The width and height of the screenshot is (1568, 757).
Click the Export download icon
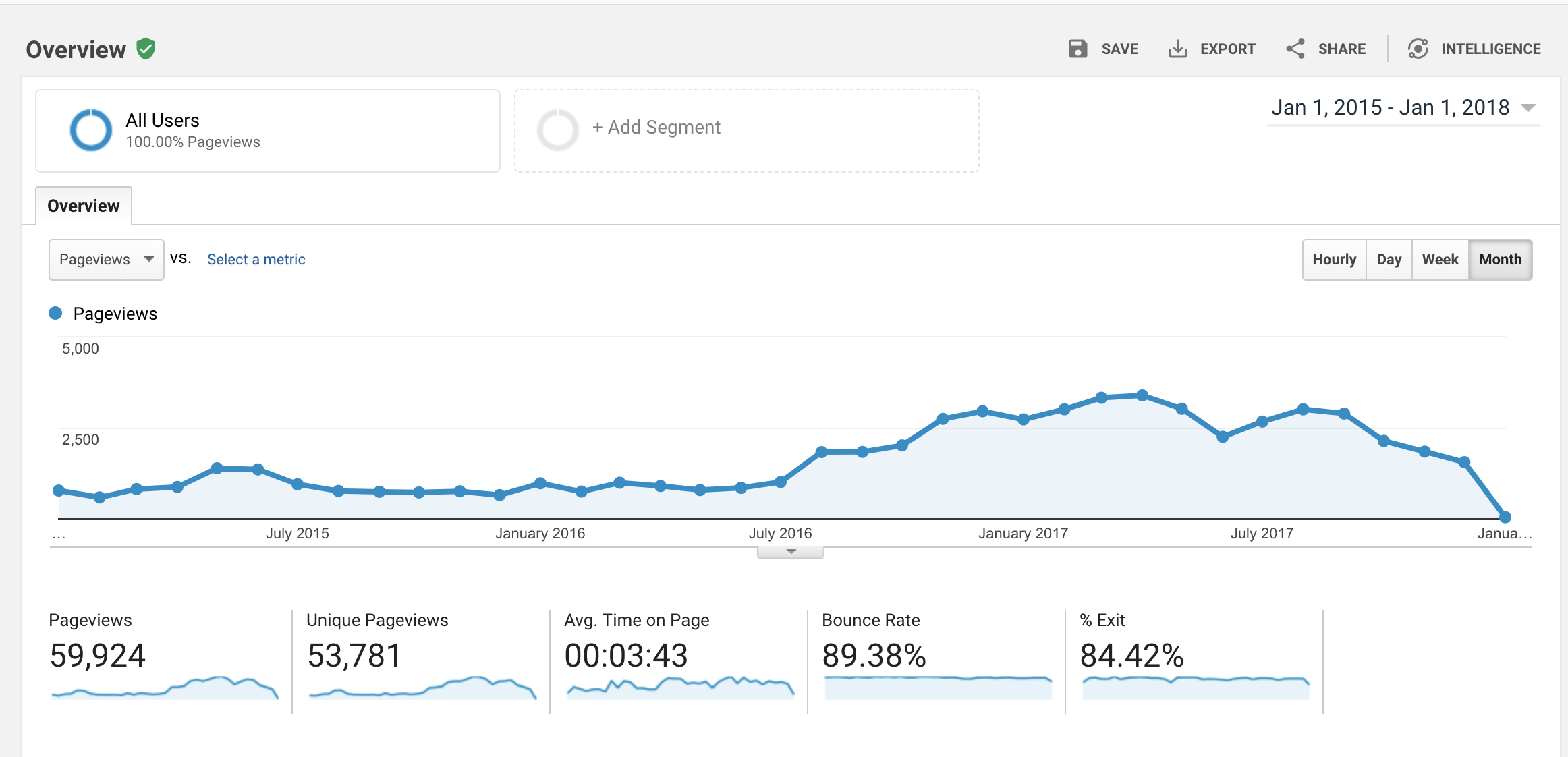[1177, 49]
